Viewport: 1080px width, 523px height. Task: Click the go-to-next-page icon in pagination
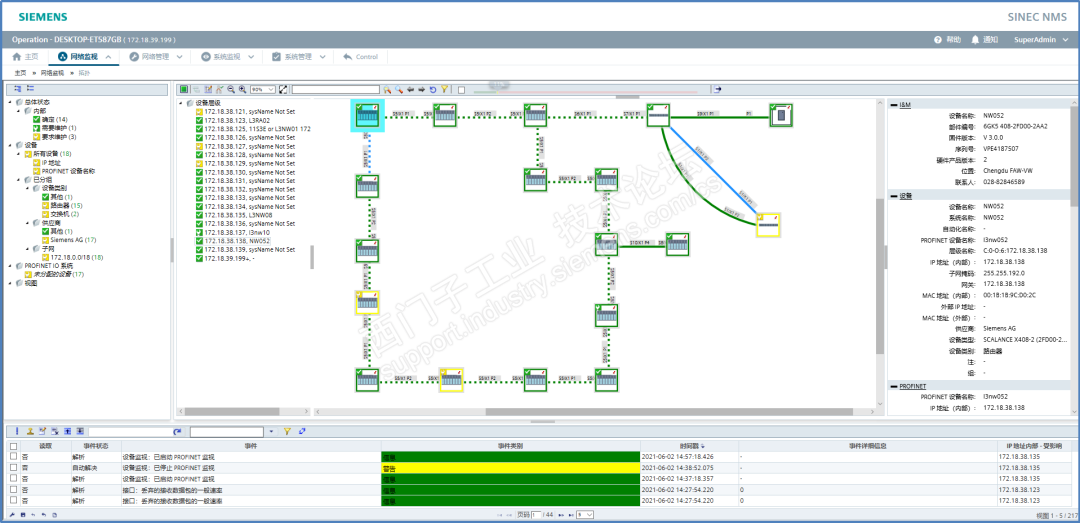click(561, 515)
